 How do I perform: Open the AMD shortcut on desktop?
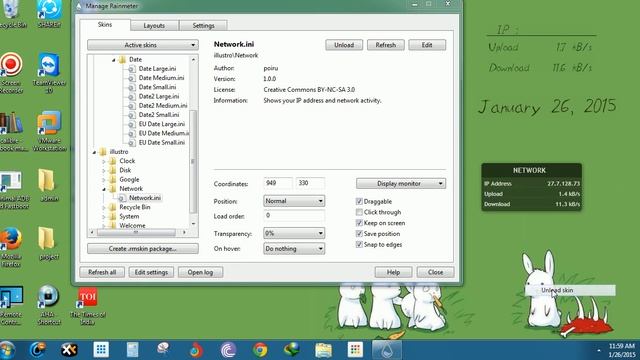click(x=49, y=305)
